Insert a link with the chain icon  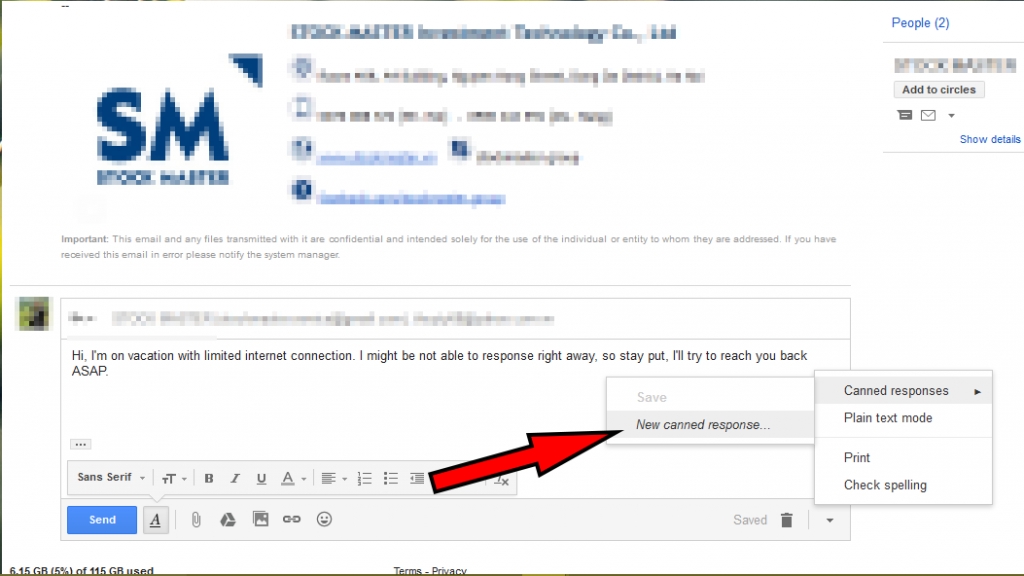[291, 519]
